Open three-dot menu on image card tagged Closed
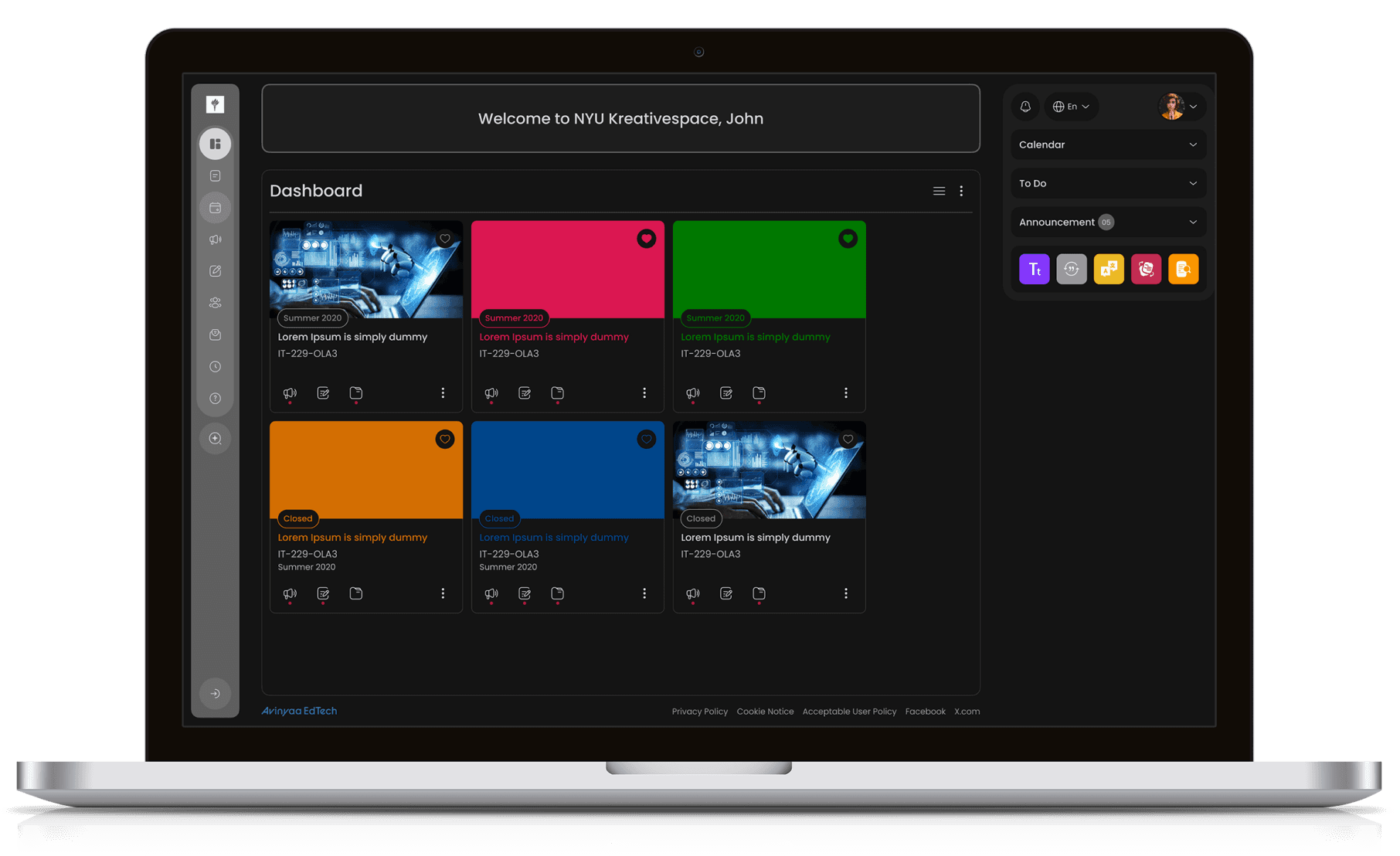The height and width of the screenshot is (856, 1400). tap(846, 593)
